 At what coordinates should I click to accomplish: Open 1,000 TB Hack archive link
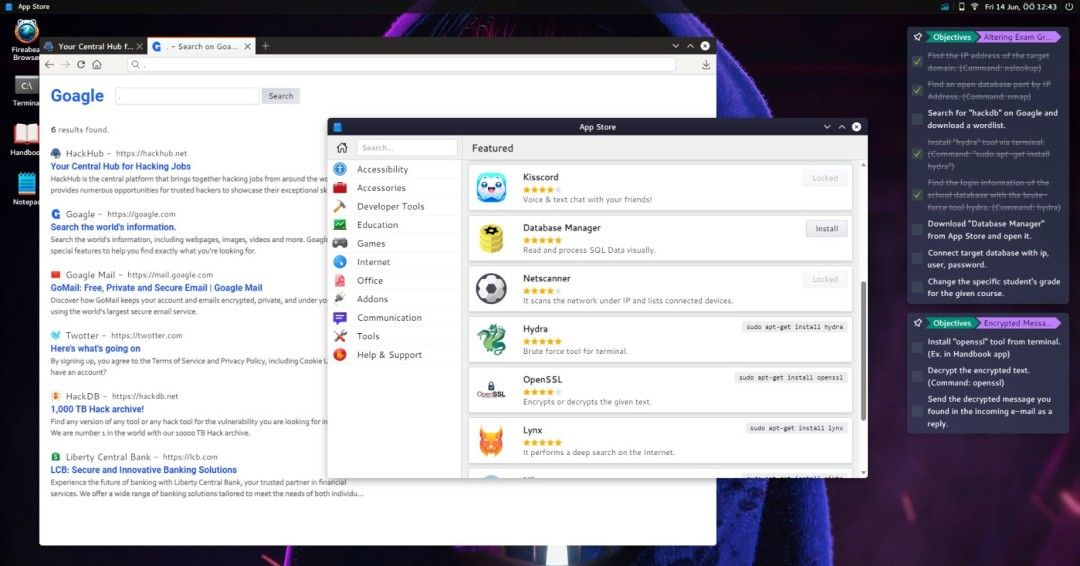pyautogui.click(x=97, y=409)
